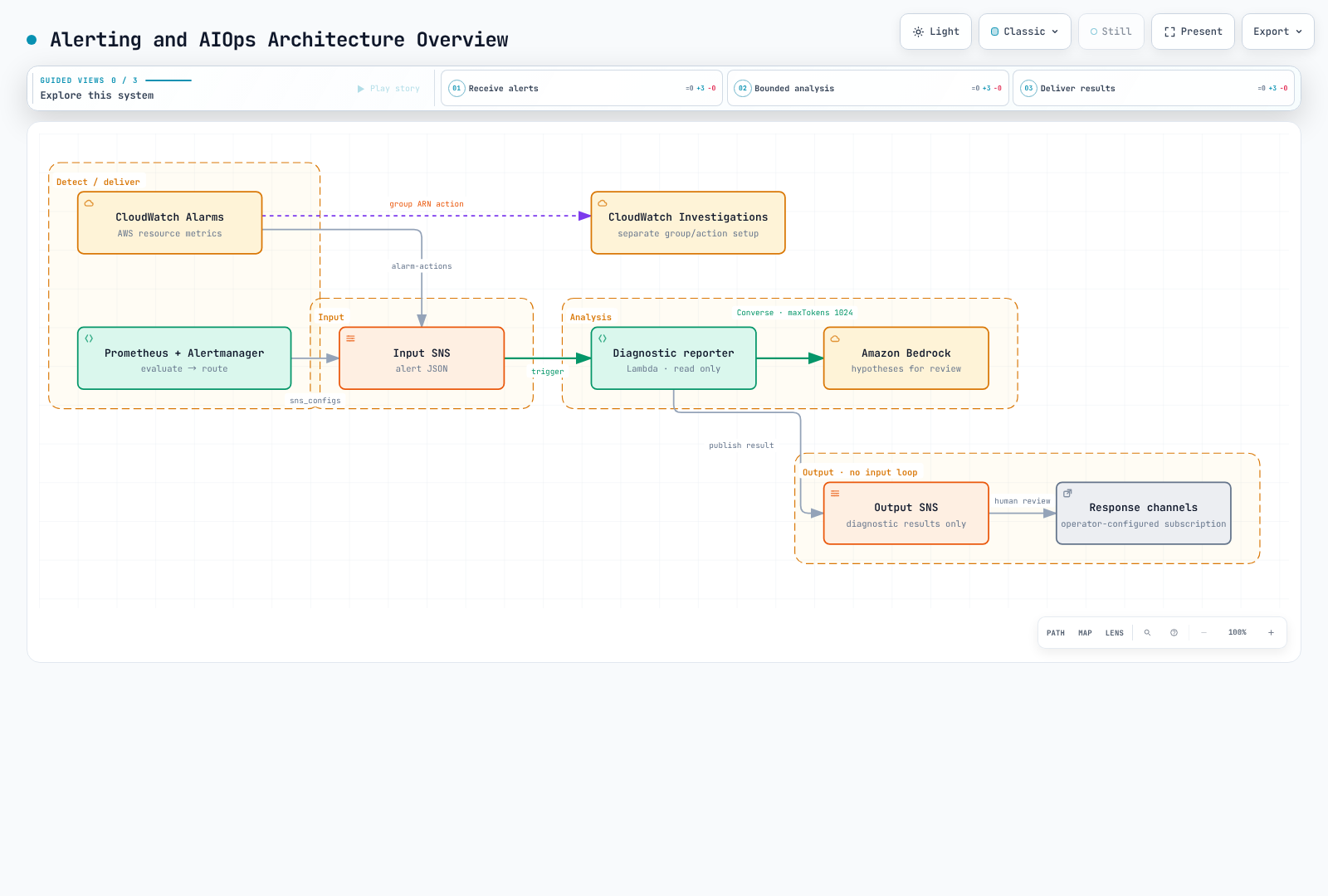The image size is (1328, 896).
Task: Click cloud icon on CloudWatch Alarms
Action: [x=89, y=203]
